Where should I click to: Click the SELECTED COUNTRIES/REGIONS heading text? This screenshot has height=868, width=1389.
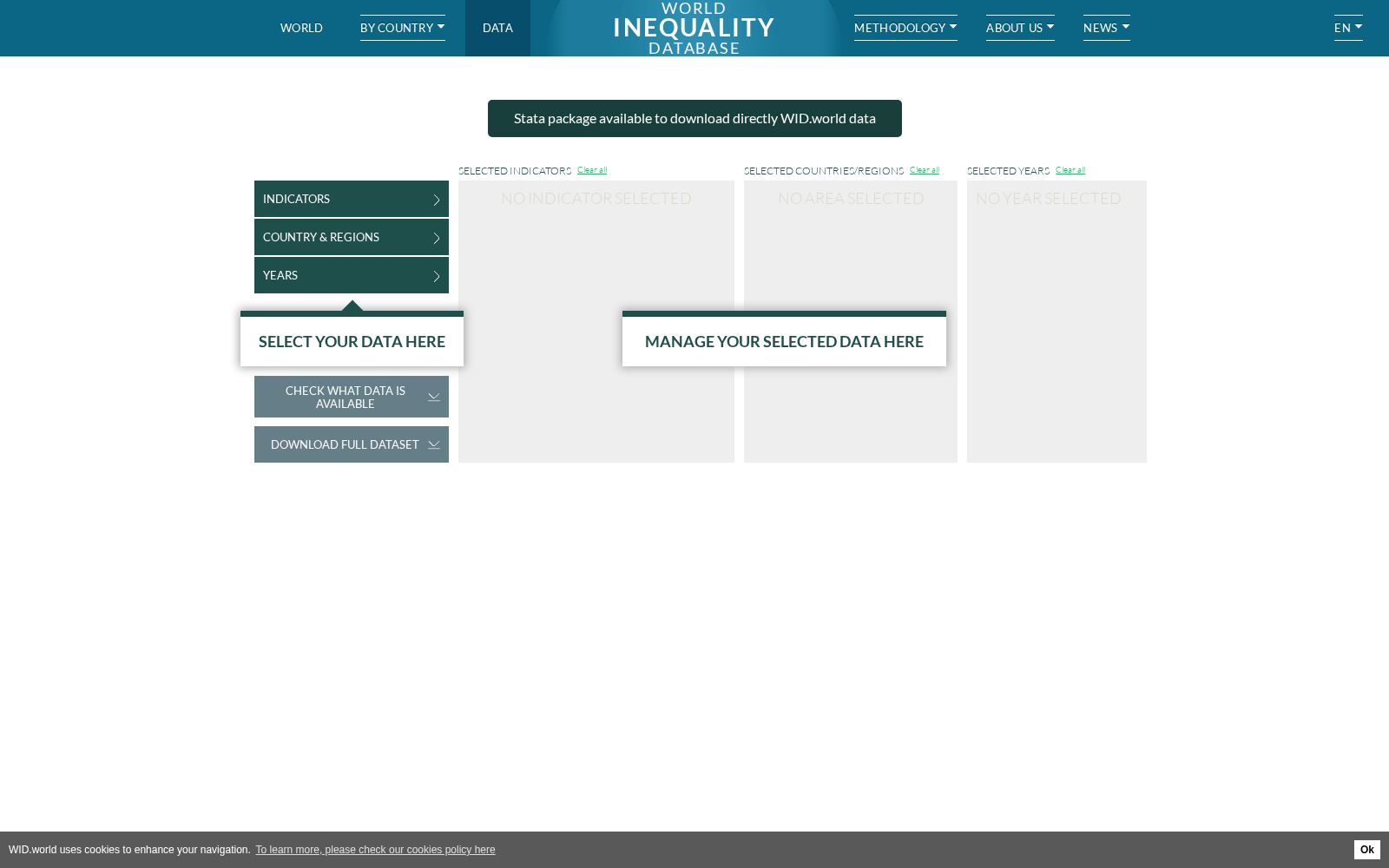point(824,171)
